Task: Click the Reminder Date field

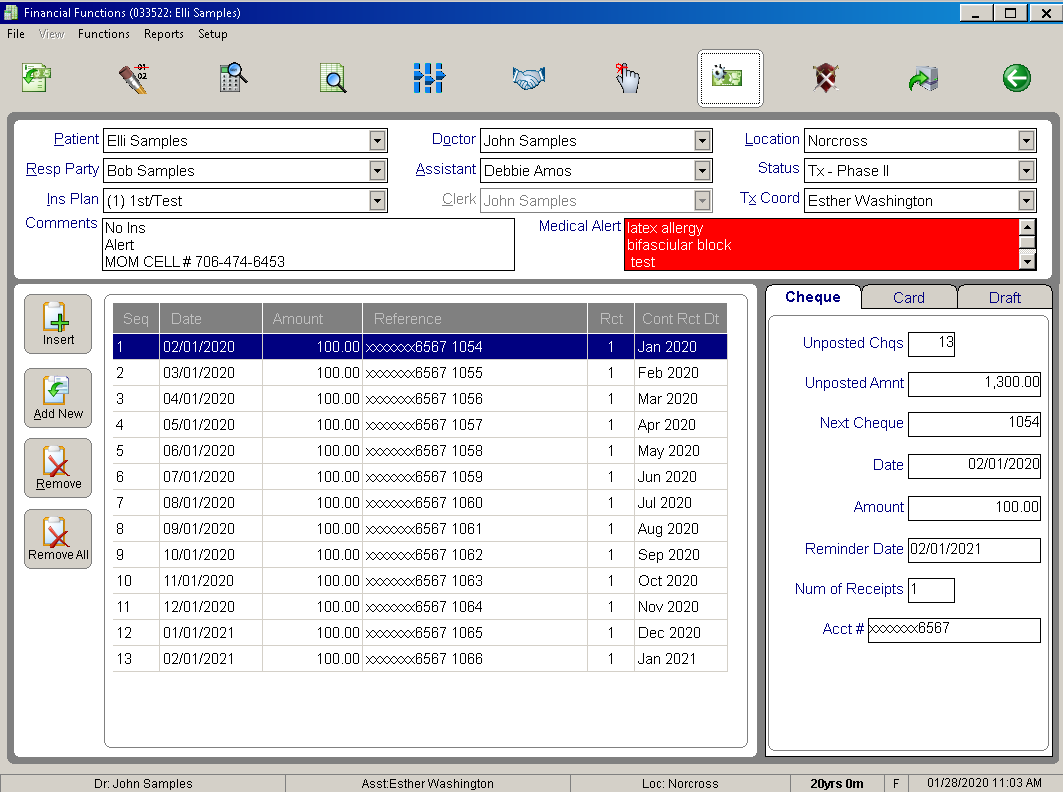Action: click(974, 550)
